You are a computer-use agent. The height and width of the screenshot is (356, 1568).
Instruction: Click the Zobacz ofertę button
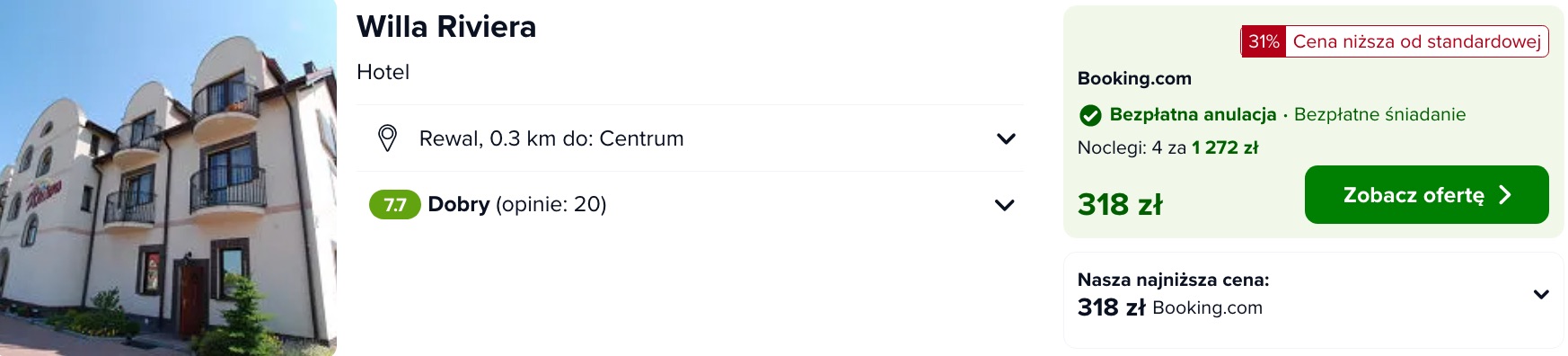[x=1426, y=194]
